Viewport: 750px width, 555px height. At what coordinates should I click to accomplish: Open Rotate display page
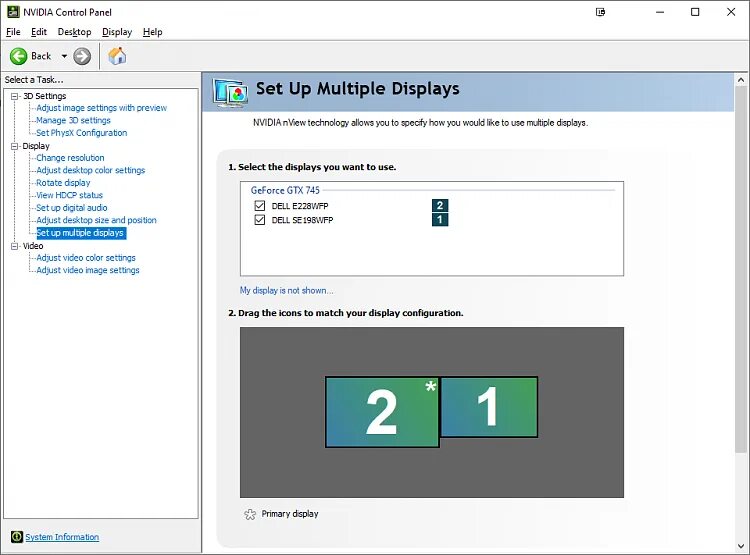63,183
